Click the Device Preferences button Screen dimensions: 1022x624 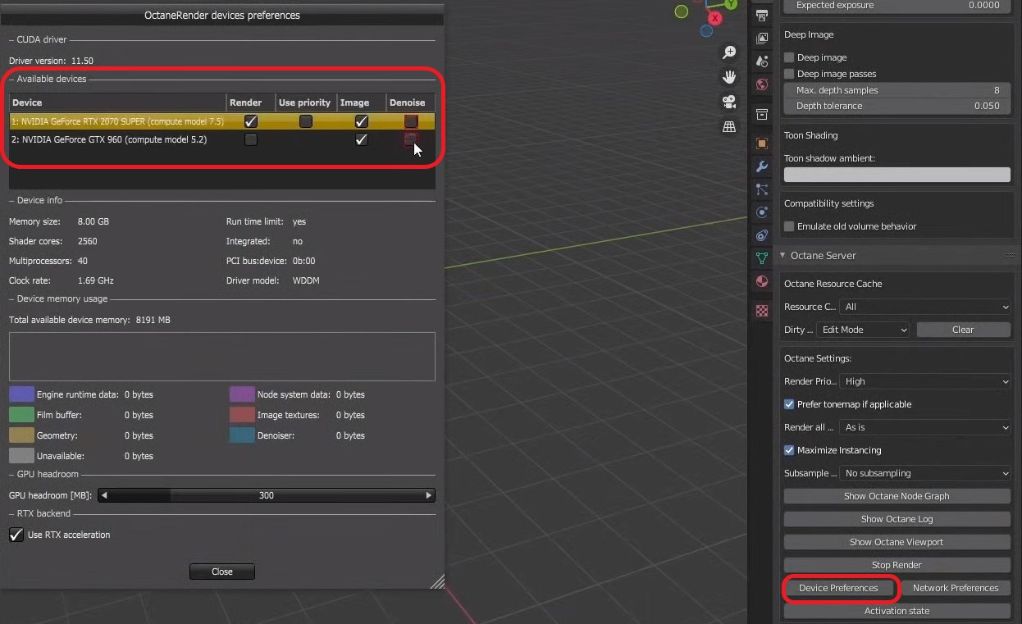pyautogui.click(x=838, y=588)
